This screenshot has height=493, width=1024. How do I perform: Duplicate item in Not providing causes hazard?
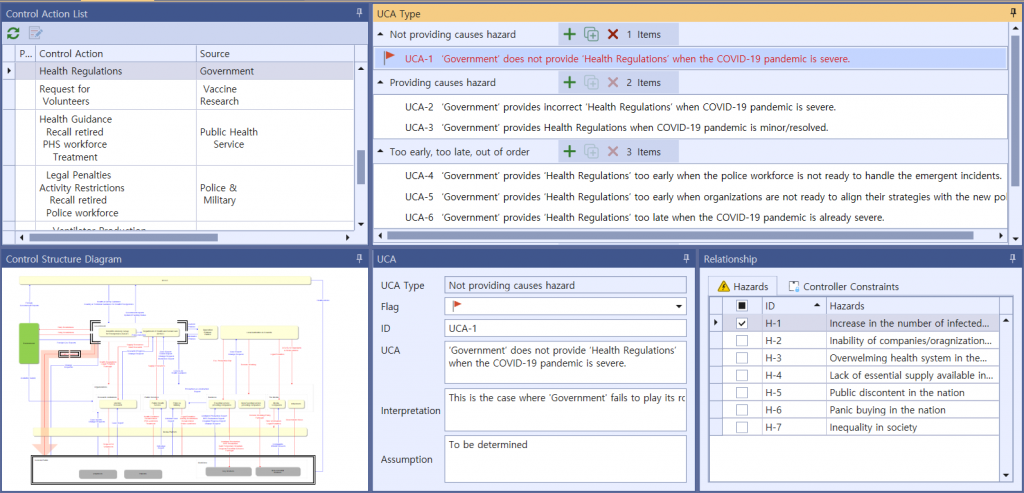tap(592, 35)
